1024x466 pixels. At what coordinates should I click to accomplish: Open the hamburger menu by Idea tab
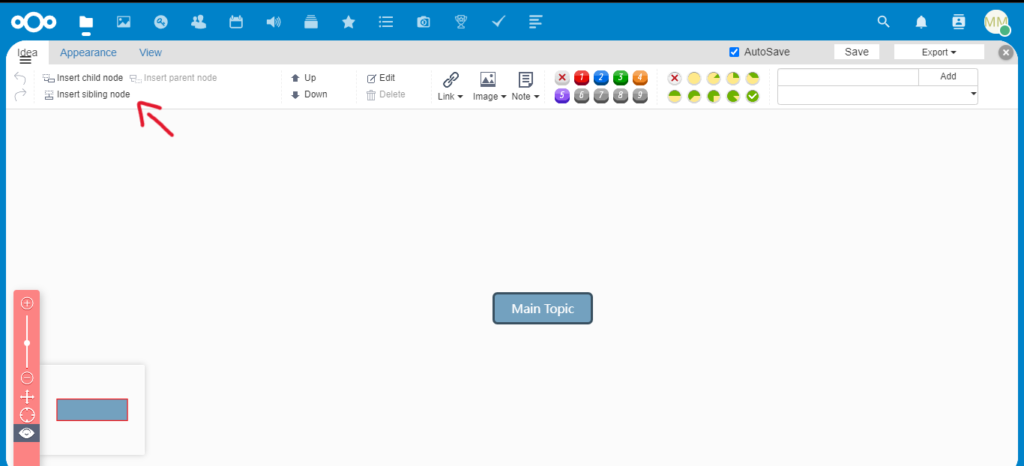[25, 61]
